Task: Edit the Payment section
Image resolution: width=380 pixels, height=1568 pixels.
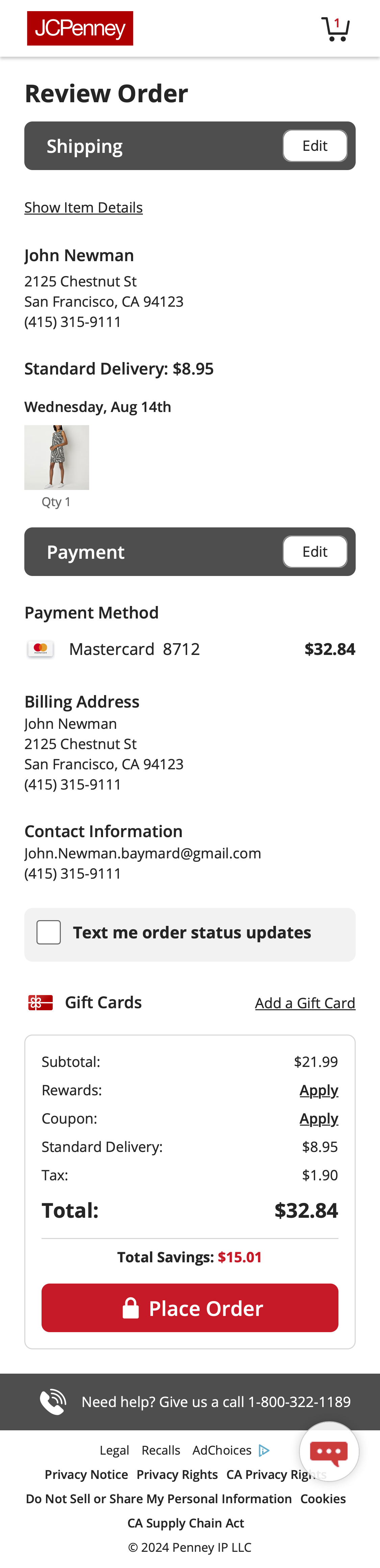Action: coord(315,551)
